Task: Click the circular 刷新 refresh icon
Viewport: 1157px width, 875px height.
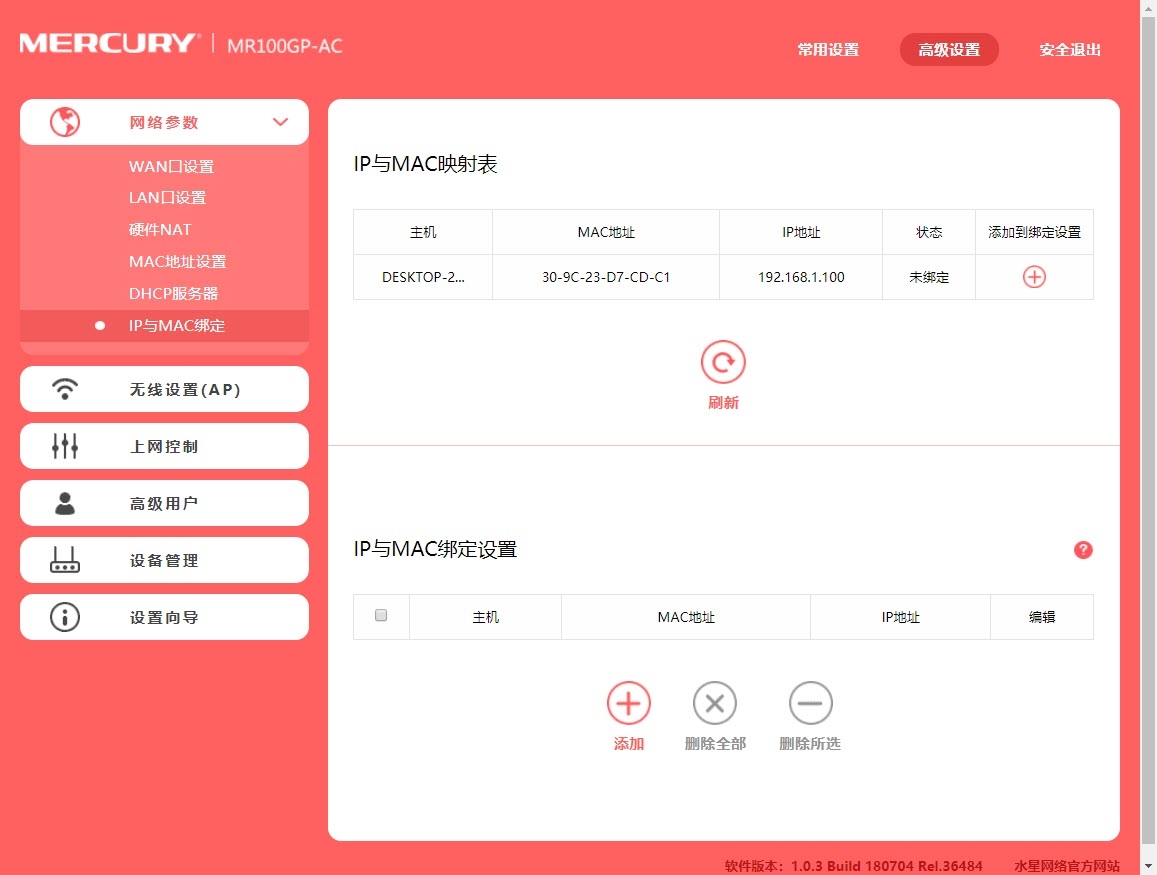Action: coord(723,362)
